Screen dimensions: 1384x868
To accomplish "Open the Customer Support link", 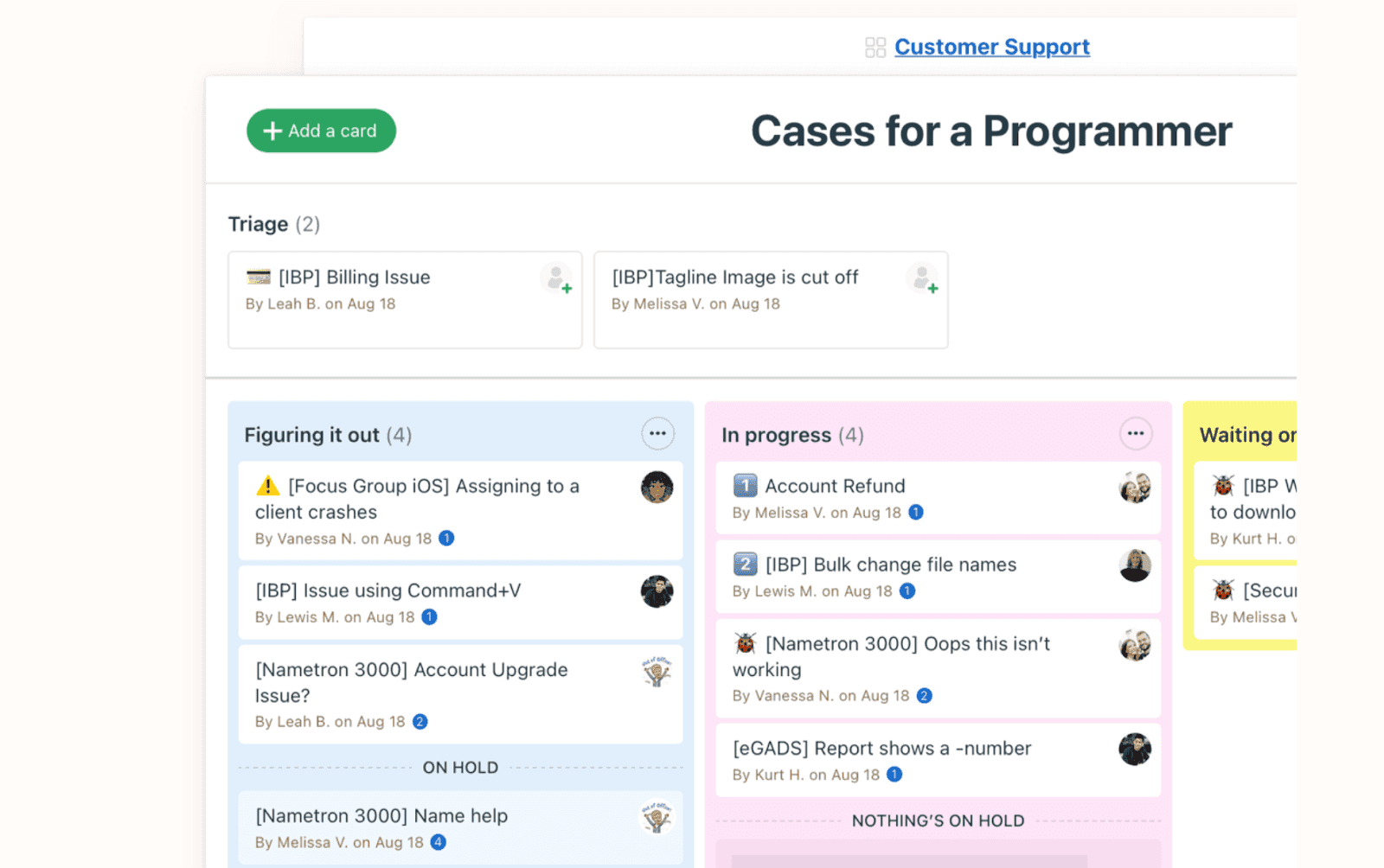I will point(991,46).
